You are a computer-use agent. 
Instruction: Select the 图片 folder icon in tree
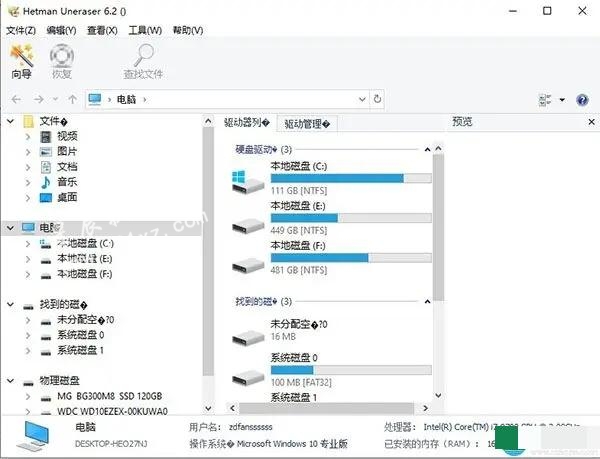click(x=46, y=152)
